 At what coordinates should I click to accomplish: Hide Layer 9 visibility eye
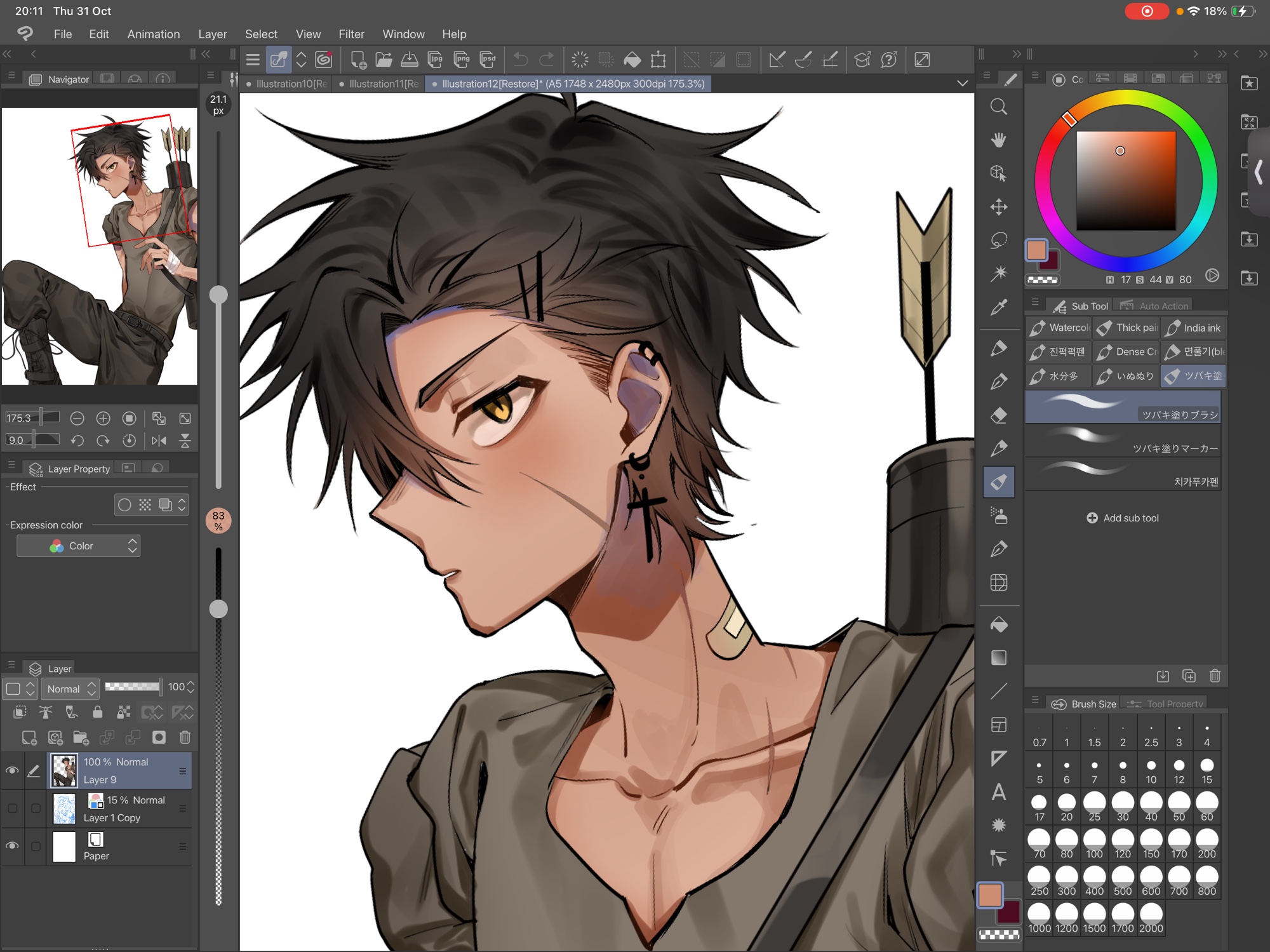tap(12, 770)
